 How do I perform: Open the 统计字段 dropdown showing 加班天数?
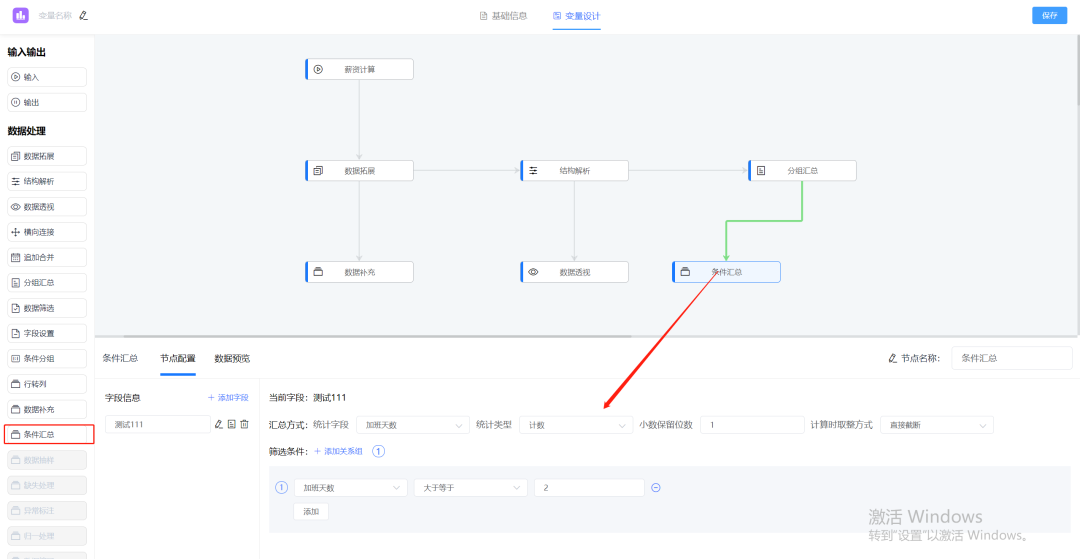point(413,425)
